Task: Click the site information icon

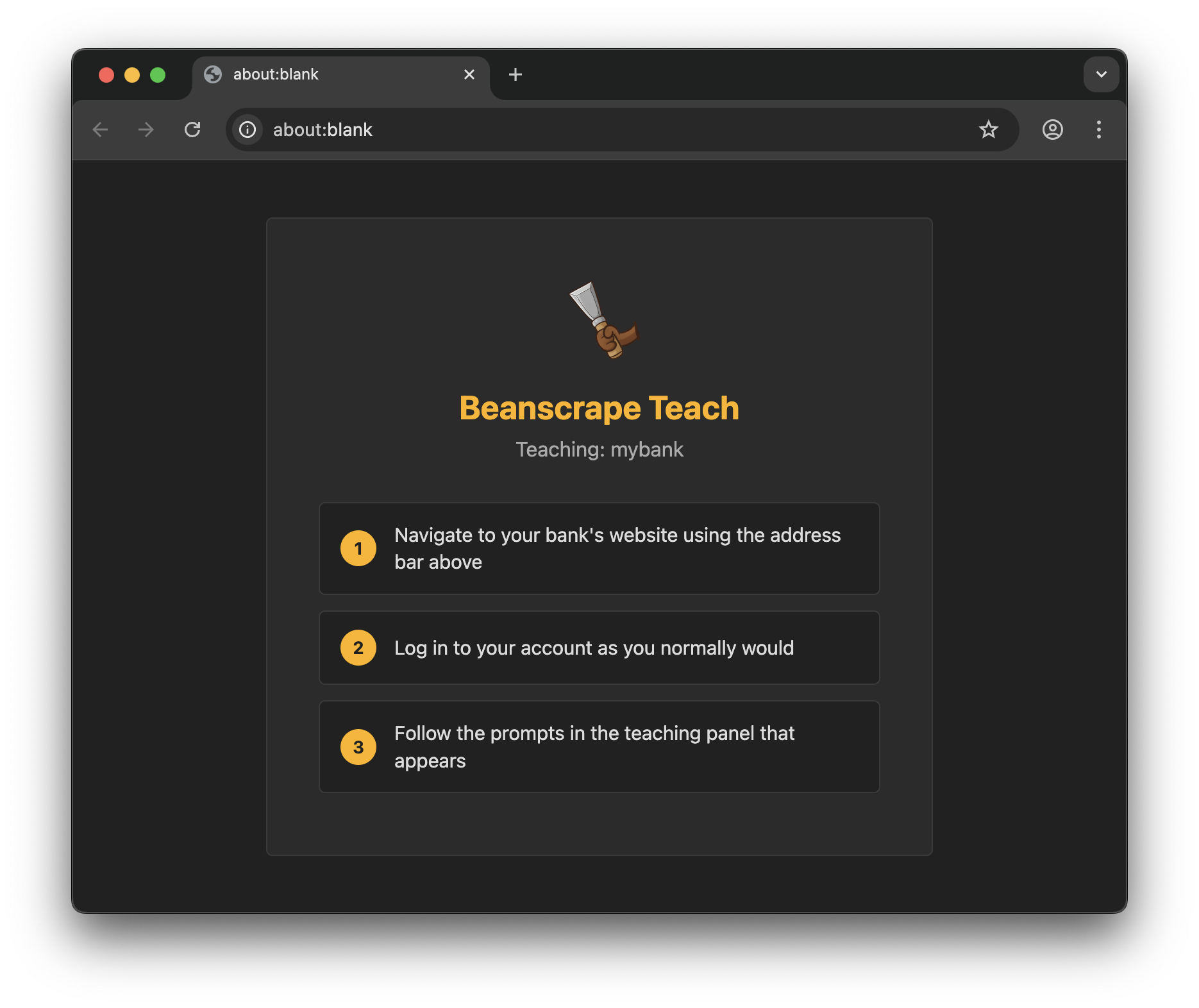Action: [247, 130]
